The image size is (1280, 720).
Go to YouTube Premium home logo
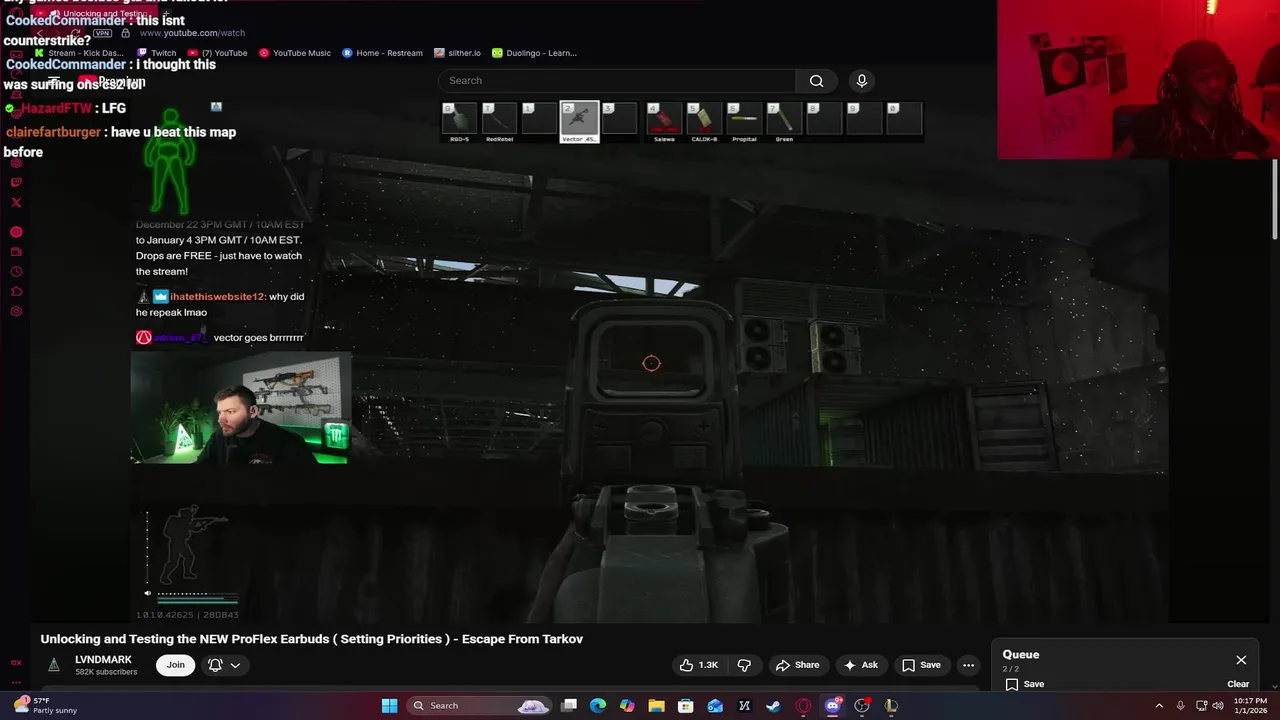coord(110,81)
